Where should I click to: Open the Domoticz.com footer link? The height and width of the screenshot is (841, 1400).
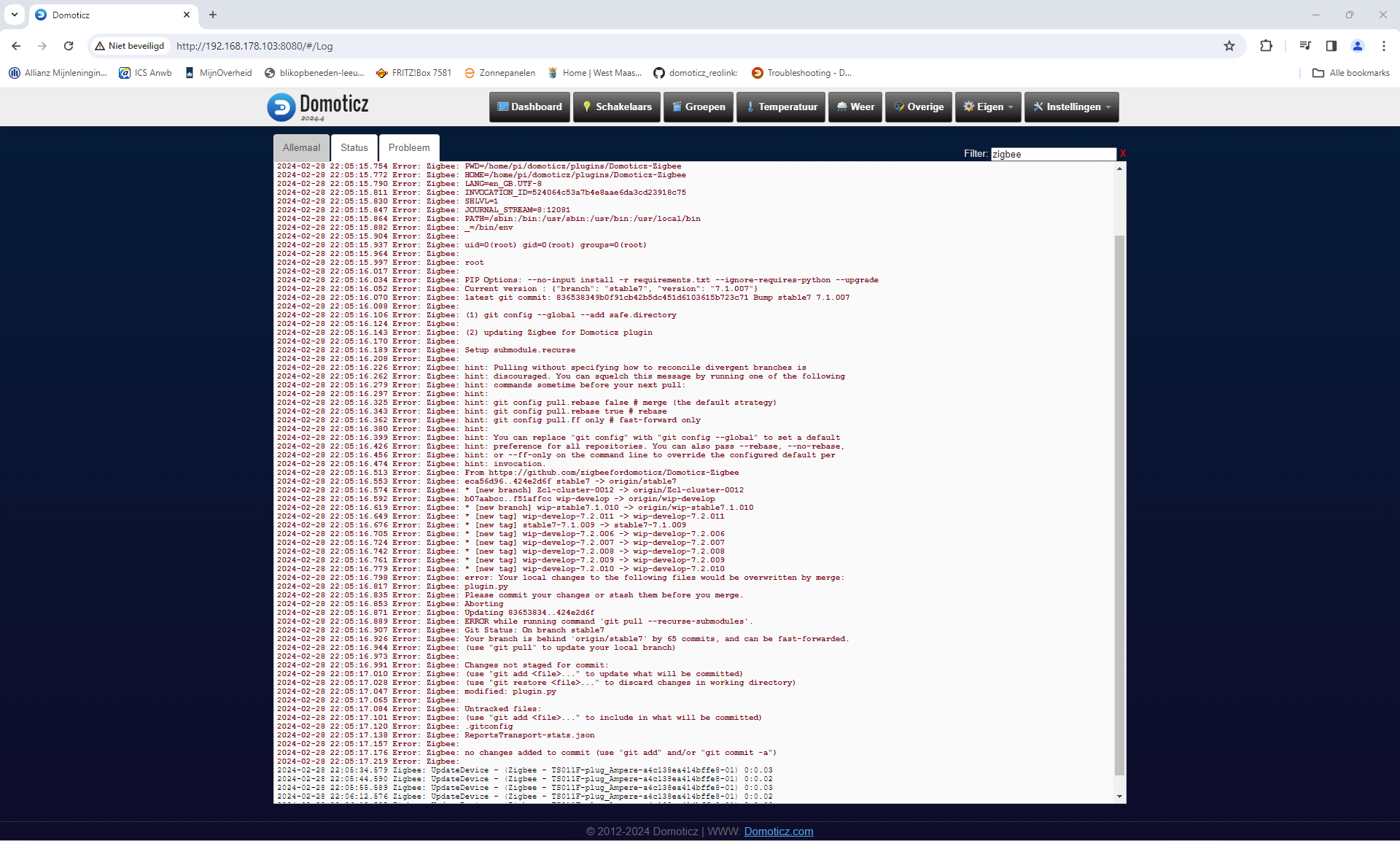[x=778, y=832]
